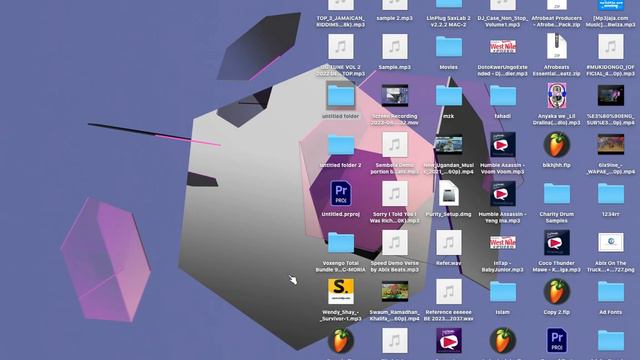
Task: Select the LinPlug SaxLab 2 folder
Action: (449, 5)
